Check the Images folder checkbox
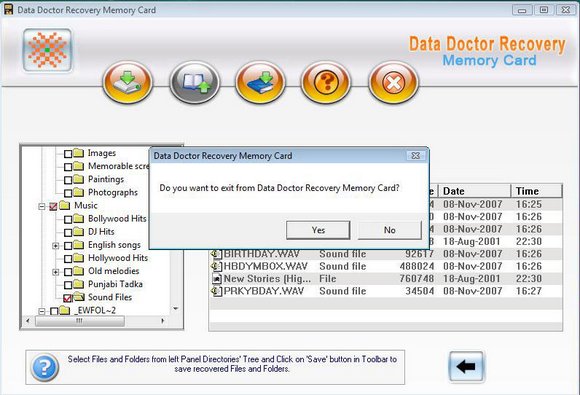This screenshot has height=395, width=580. click(68, 153)
